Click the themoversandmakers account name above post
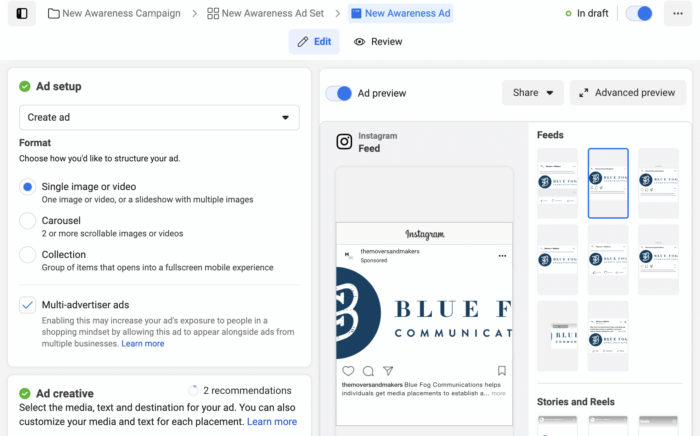This screenshot has height=436, width=700. click(390, 251)
